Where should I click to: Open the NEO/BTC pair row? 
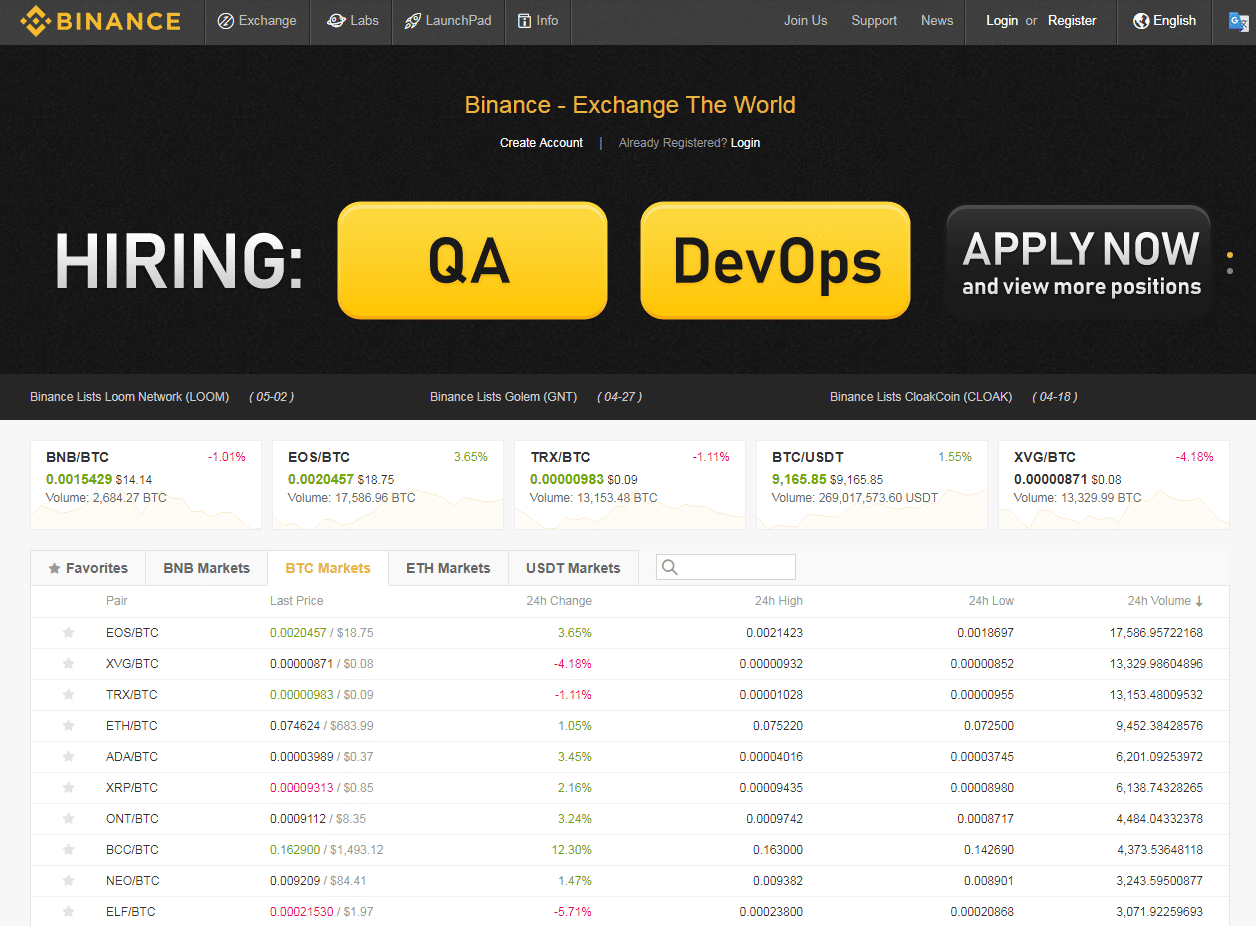click(x=630, y=881)
